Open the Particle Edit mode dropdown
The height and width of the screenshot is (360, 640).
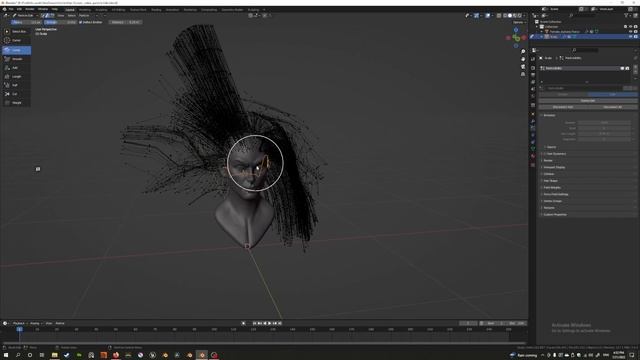click(24, 16)
